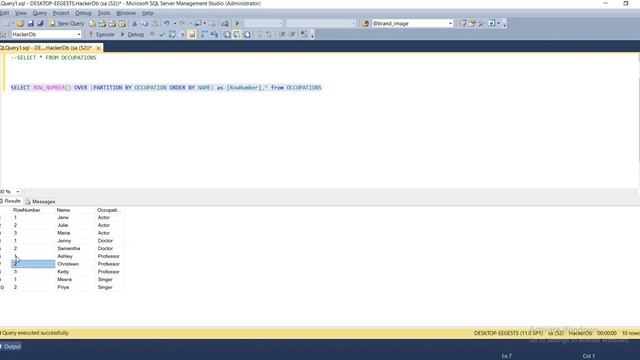Viewport: 640px width, 360px height.
Task: Open the Project menu
Action: [x=61, y=13]
